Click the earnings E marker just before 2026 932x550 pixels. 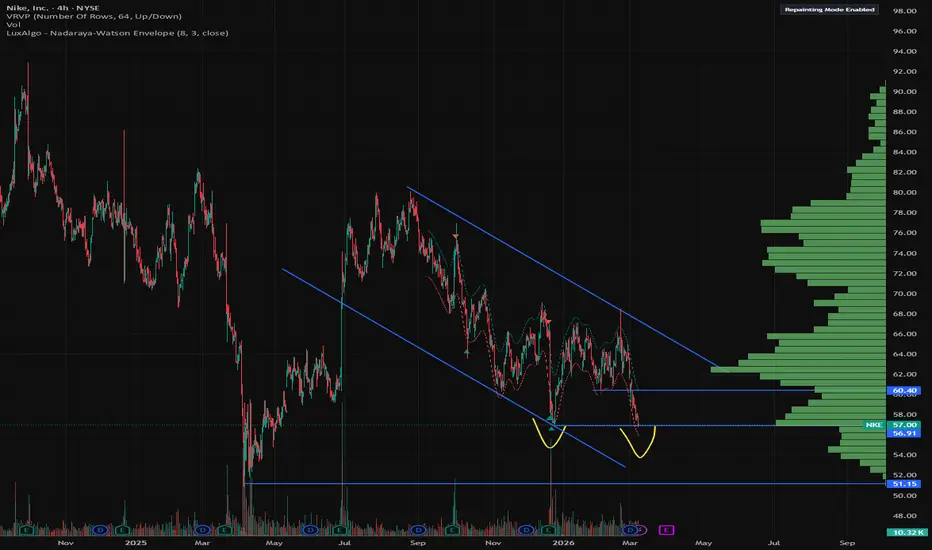pos(548,530)
